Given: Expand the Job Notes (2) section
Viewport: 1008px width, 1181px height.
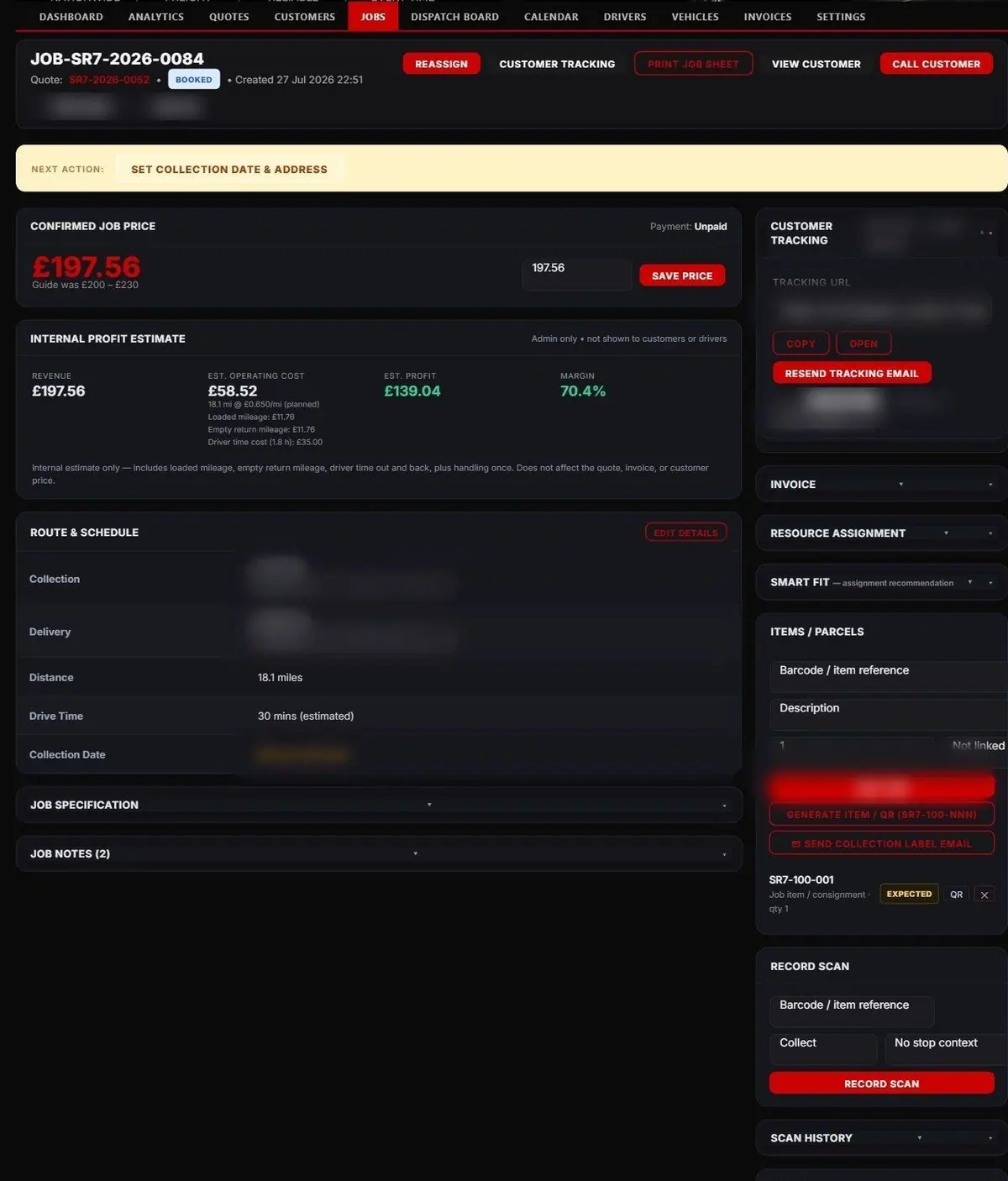Looking at the screenshot, I should (379, 853).
